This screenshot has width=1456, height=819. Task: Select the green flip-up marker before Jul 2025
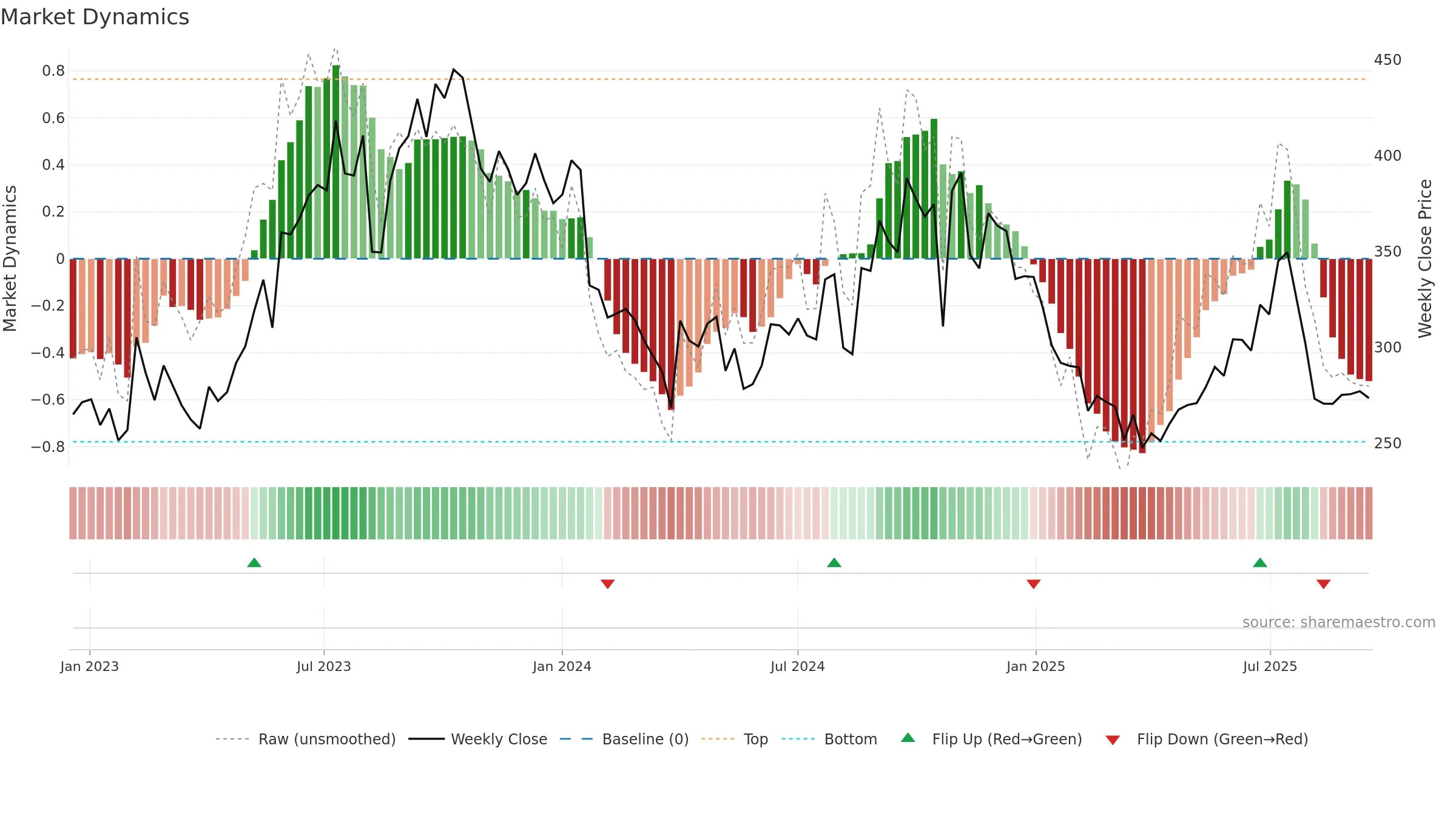[x=1260, y=562]
